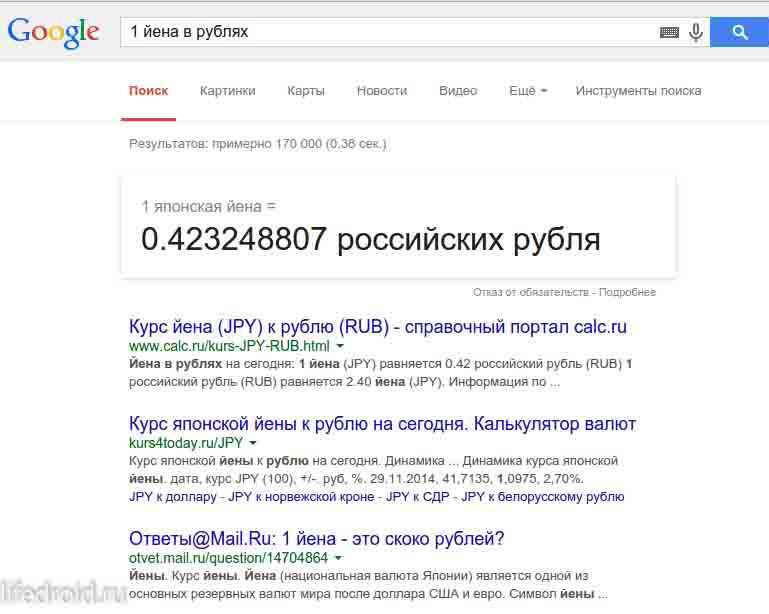Switch to the Картинки tab
The width and height of the screenshot is (769, 614).
tap(228, 91)
